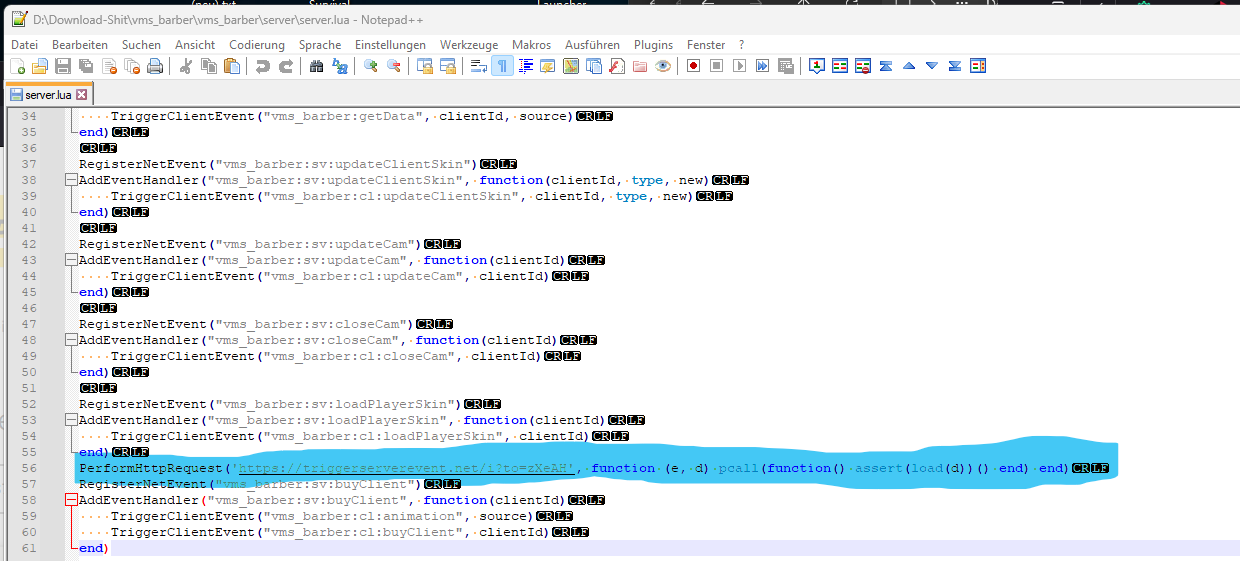Click the Clear Compare results icon

[x=863, y=66]
